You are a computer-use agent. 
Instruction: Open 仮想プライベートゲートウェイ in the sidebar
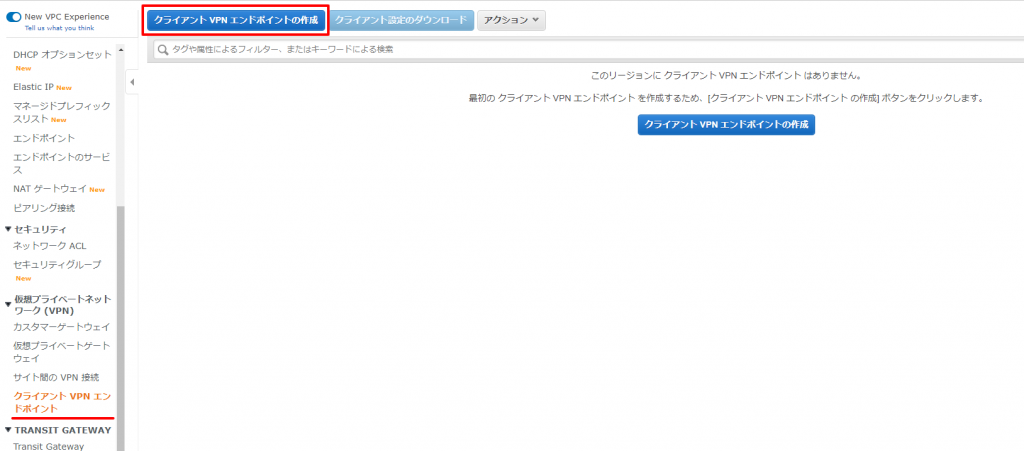click(62, 352)
